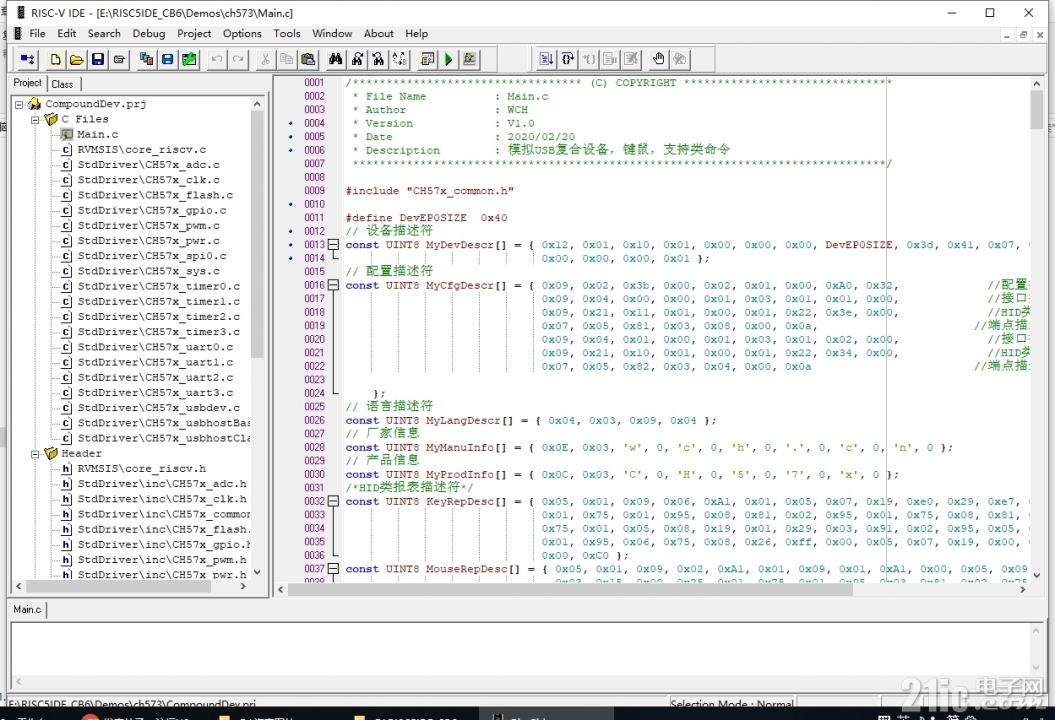Click the two-windows icon after print
Image resolution: width=1055 pixels, height=720 pixels.
[146, 59]
